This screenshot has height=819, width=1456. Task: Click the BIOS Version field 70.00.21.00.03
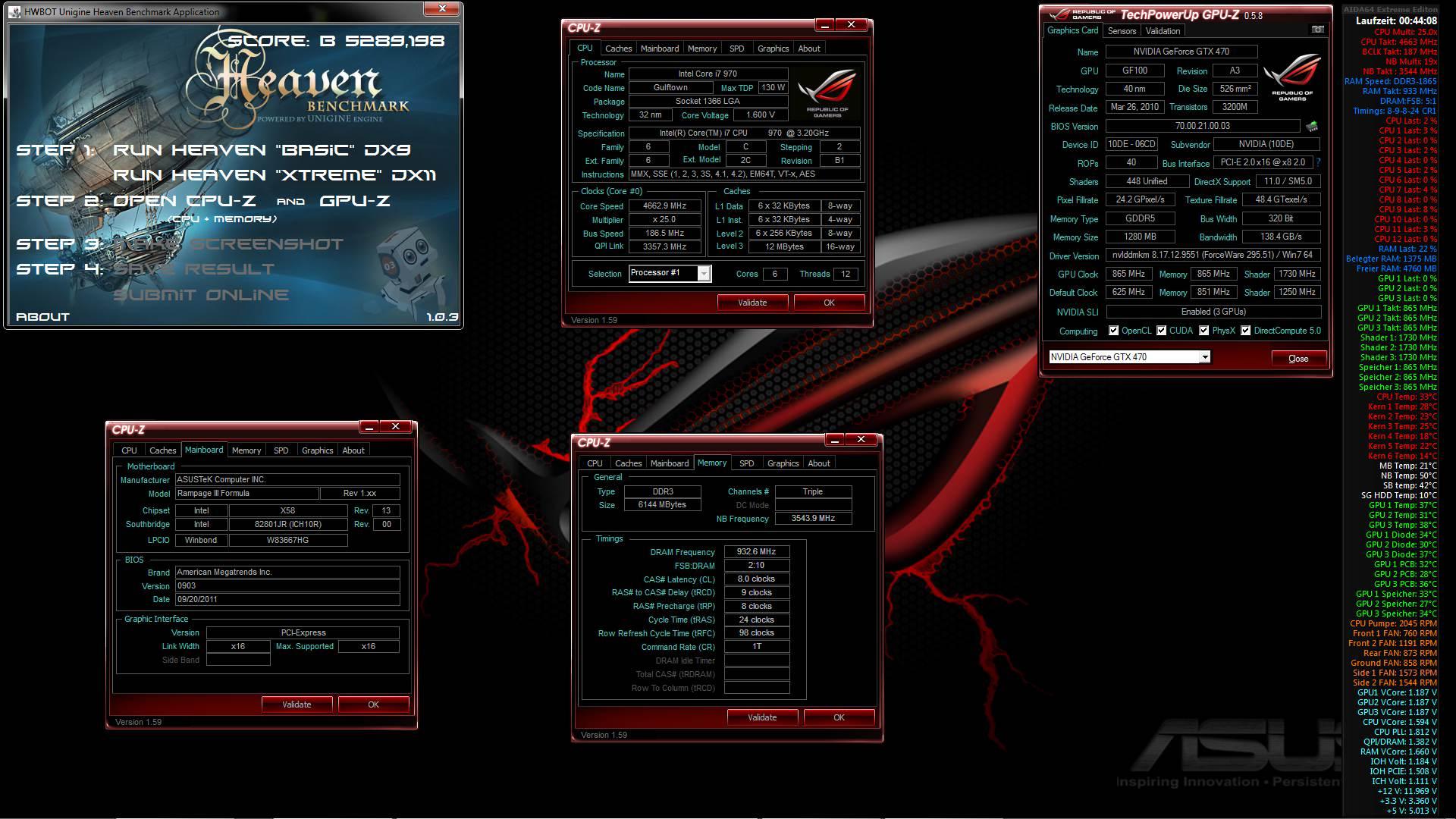click(1203, 126)
